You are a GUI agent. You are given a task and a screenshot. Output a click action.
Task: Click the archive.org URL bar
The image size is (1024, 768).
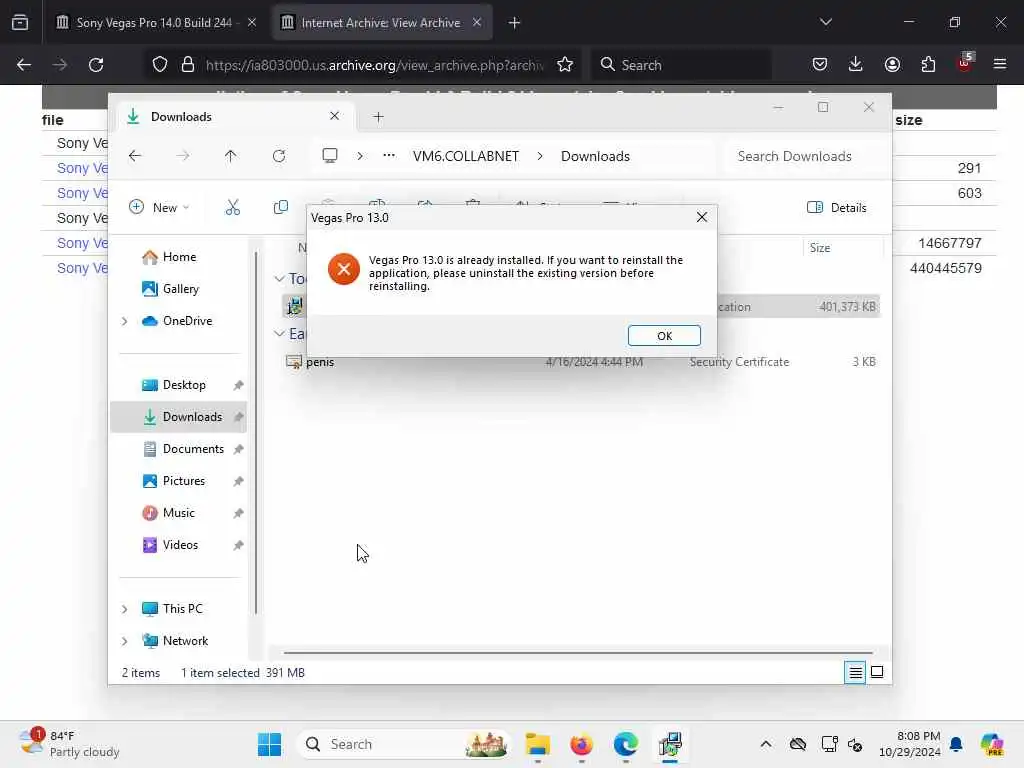click(374, 65)
